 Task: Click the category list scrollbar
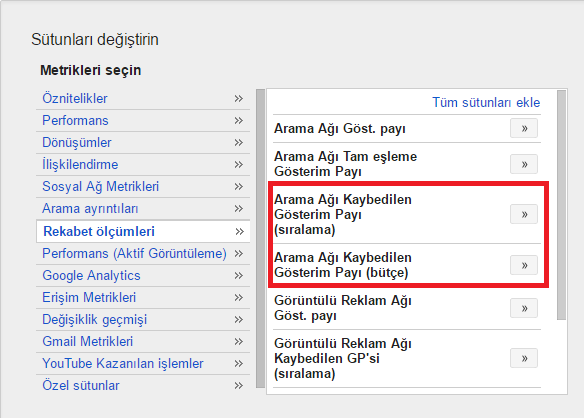coord(260,238)
